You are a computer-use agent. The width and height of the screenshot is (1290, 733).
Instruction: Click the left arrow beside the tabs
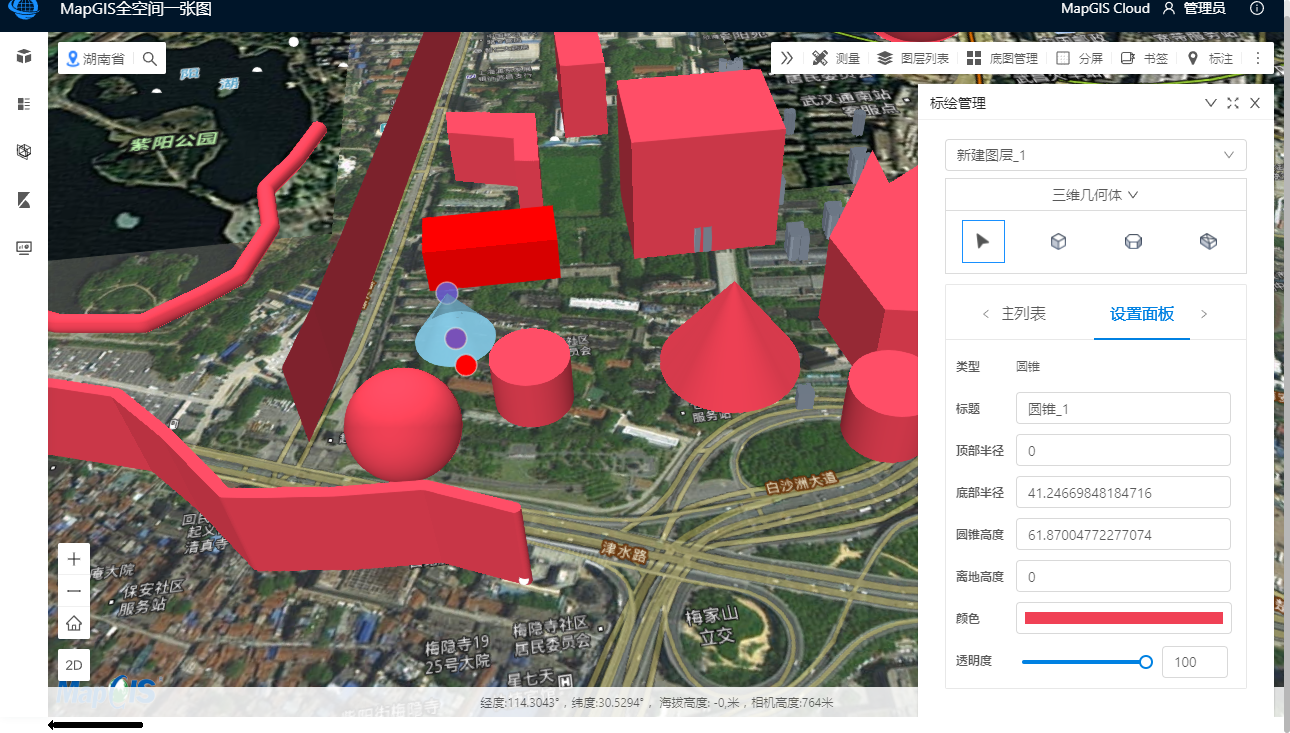tap(985, 314)
